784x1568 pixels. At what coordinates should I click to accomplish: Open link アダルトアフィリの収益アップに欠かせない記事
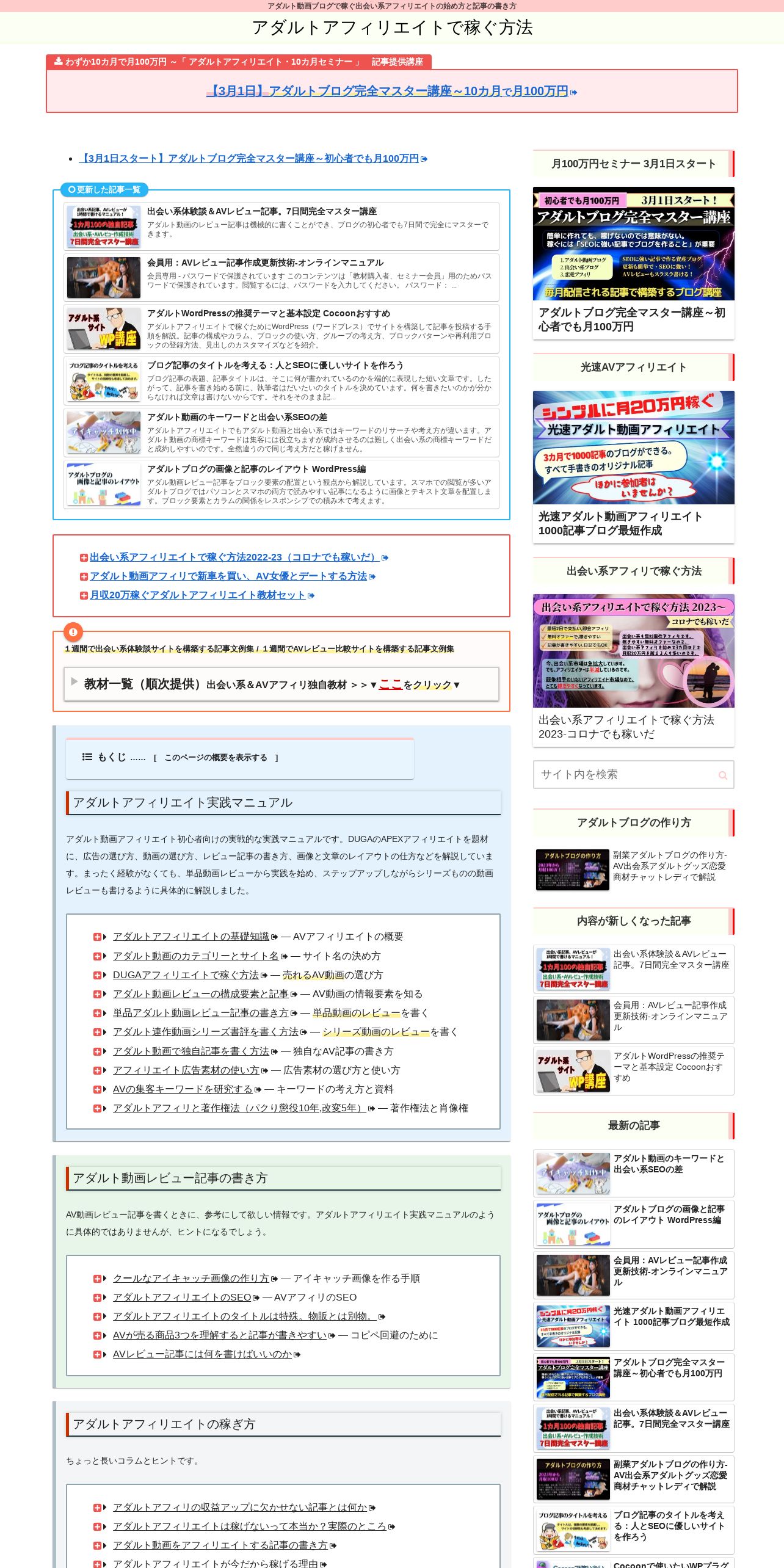[x=240, y=1507]
